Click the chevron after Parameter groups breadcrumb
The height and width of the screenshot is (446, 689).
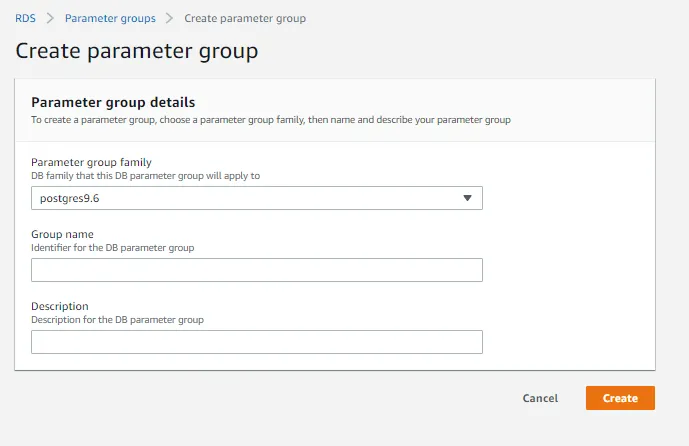click(x=170, y=18)
